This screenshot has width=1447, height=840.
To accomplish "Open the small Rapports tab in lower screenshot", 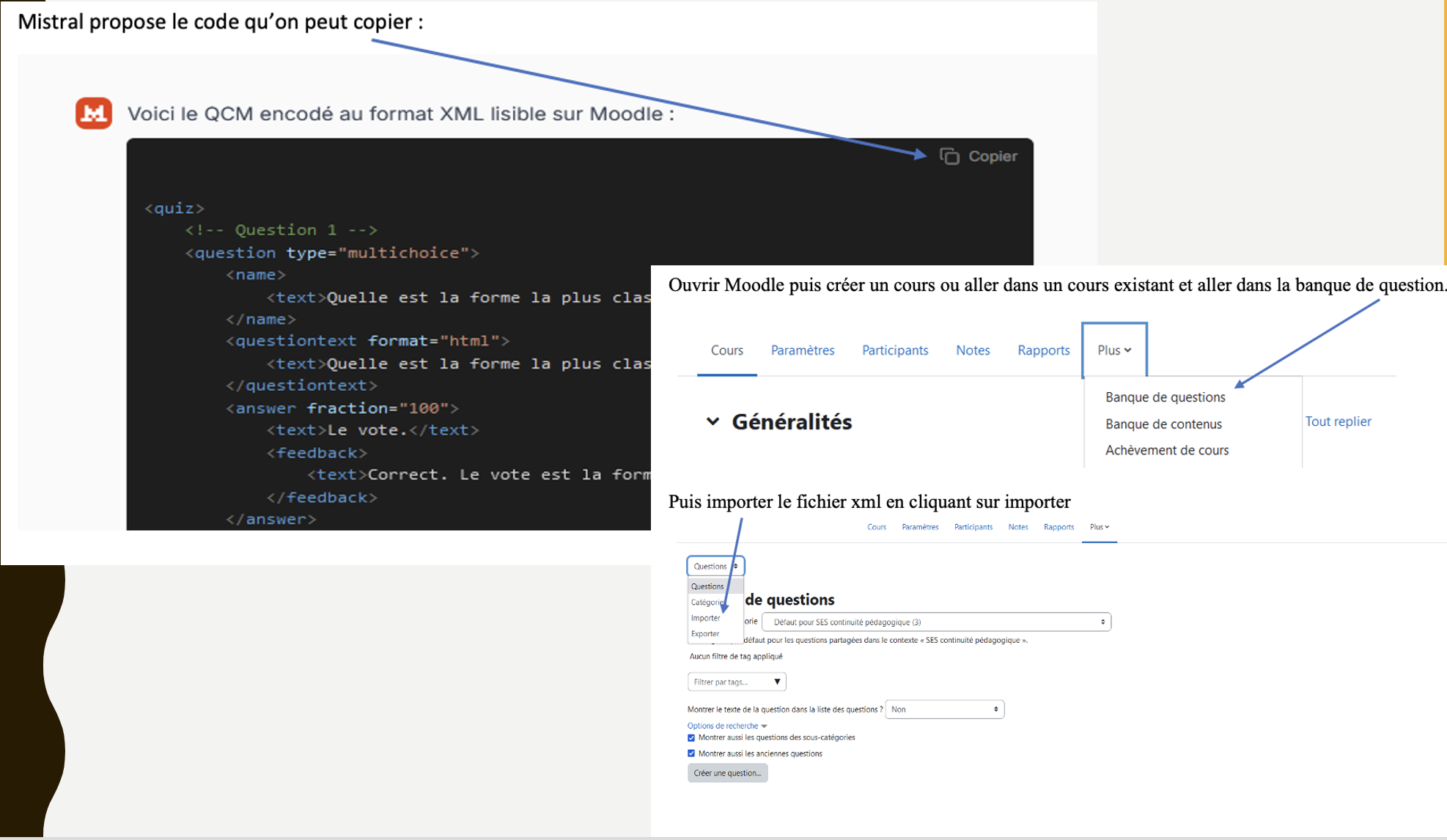I will pos(1058,527).
